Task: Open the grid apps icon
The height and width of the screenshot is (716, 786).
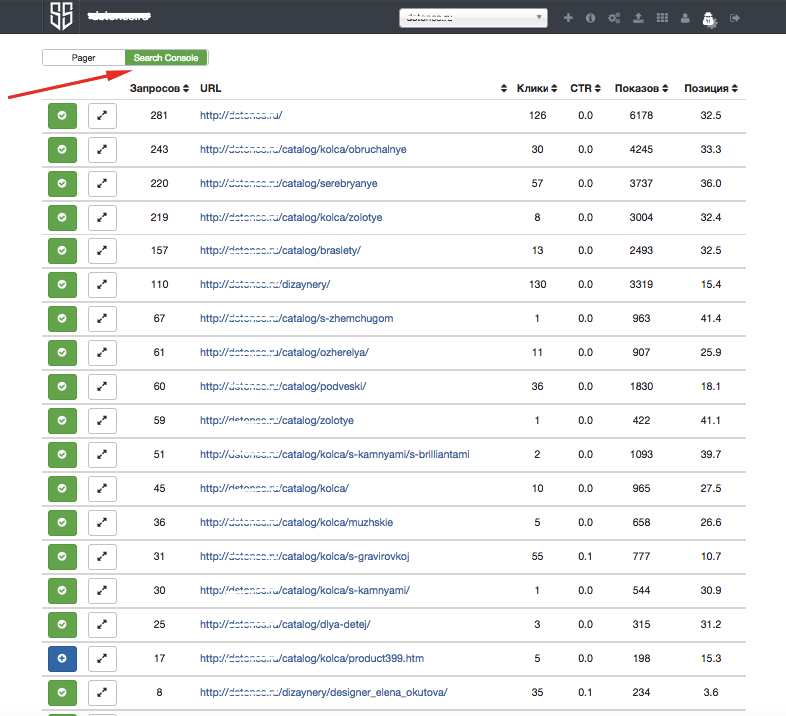Action: 662,18
